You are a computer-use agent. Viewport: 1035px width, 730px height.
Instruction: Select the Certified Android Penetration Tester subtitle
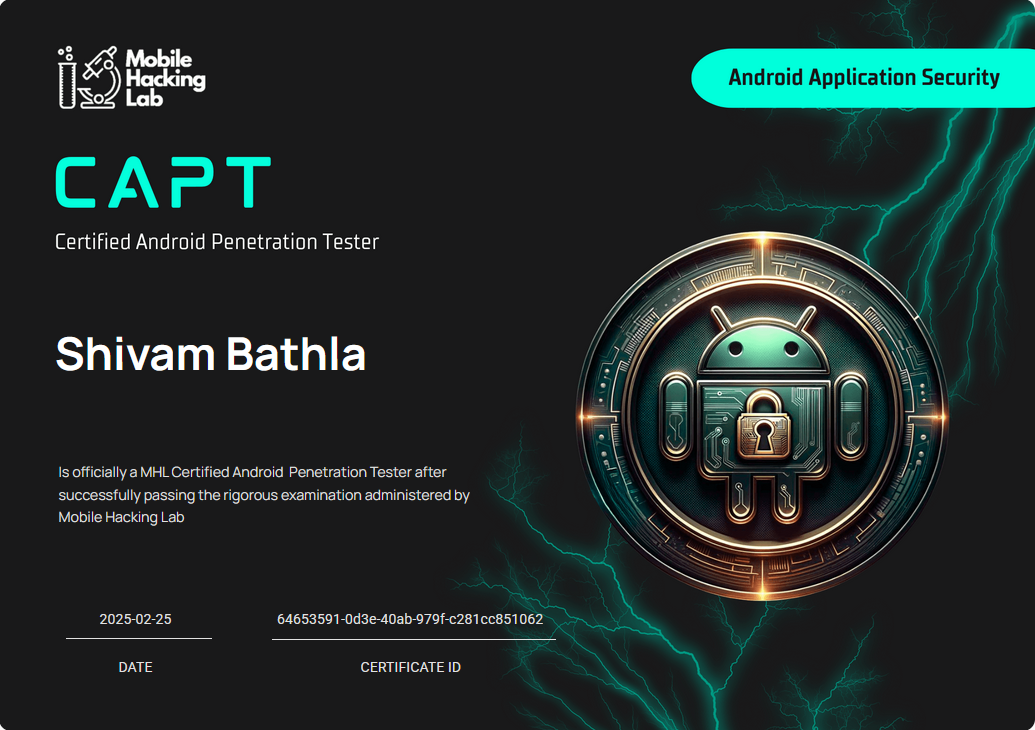click(x=217, y=241)
